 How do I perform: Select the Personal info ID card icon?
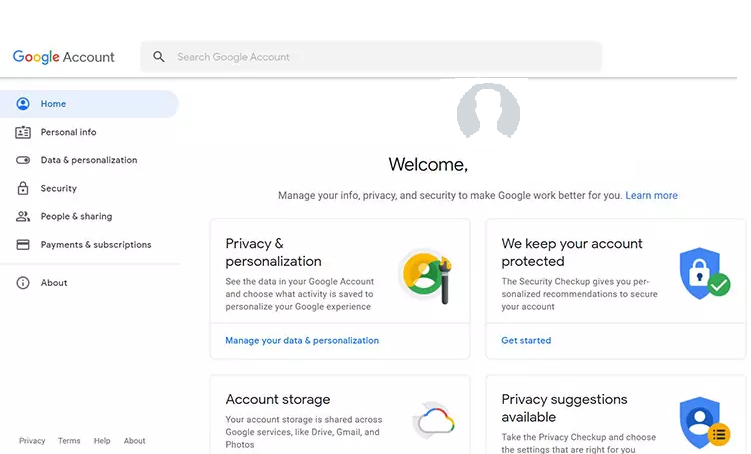pos(23,132)
